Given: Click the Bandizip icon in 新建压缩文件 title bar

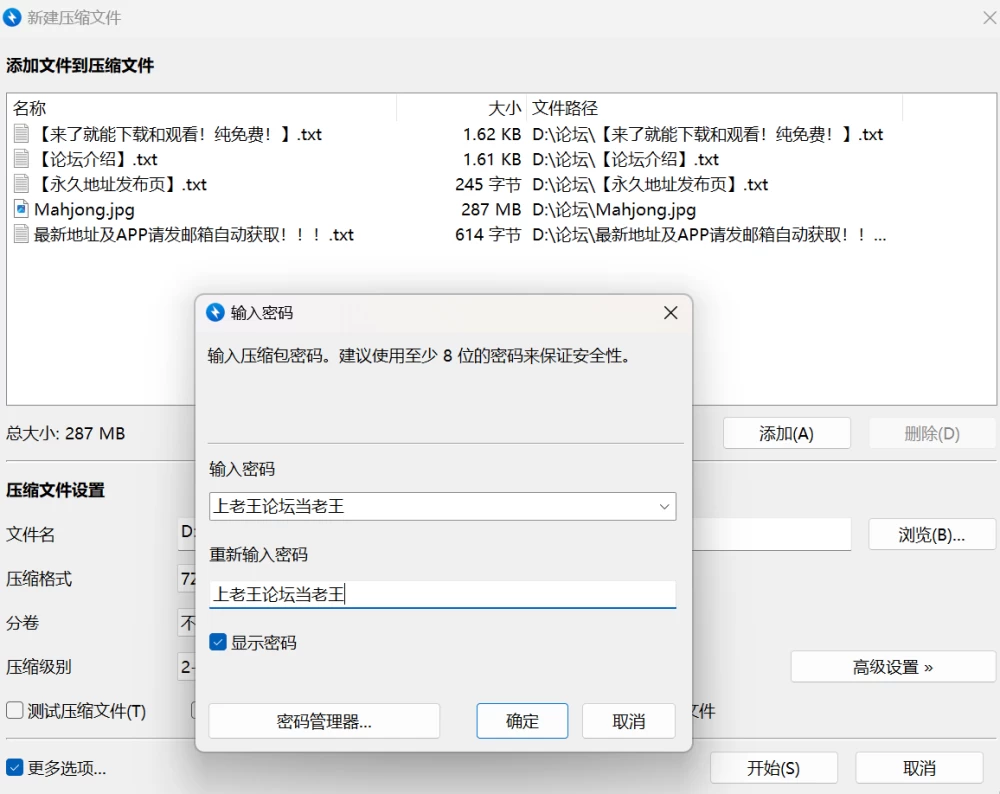Looking at the screenshot, I should [12, 17].
